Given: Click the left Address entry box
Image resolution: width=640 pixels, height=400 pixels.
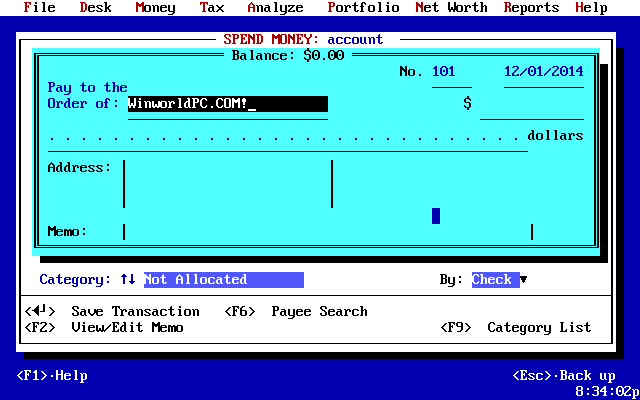Looking at the screenshot, I should point(228,184).
